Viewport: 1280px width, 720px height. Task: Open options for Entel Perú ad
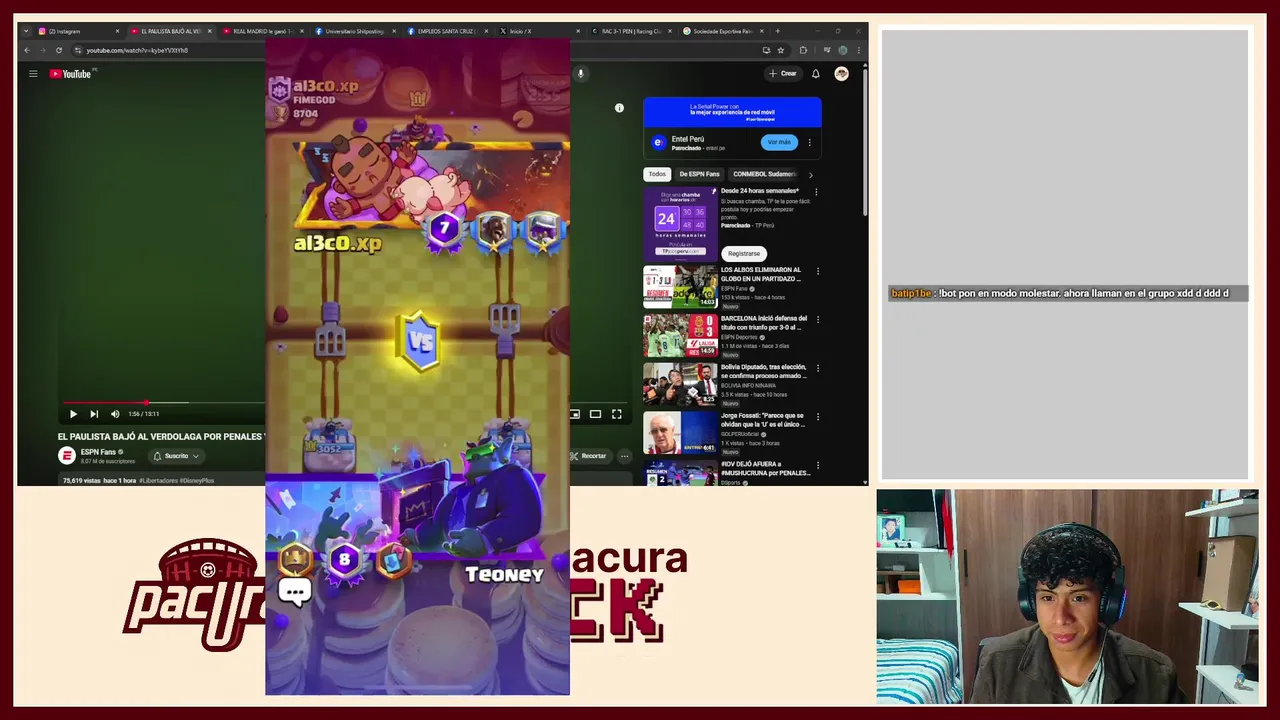809,142
